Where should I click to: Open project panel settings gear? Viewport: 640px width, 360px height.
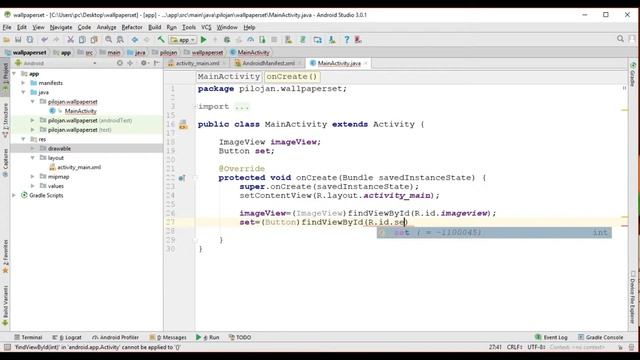pos(144,63)
